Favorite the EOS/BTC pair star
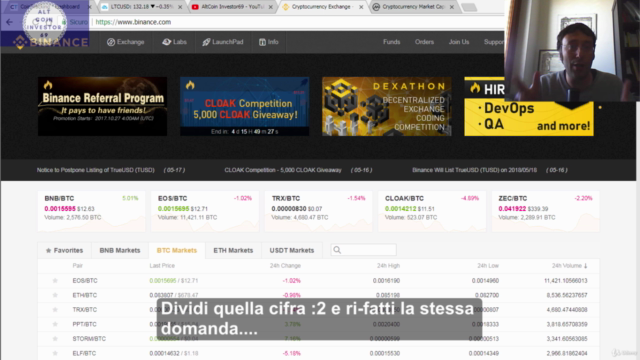 click(55, 280)
